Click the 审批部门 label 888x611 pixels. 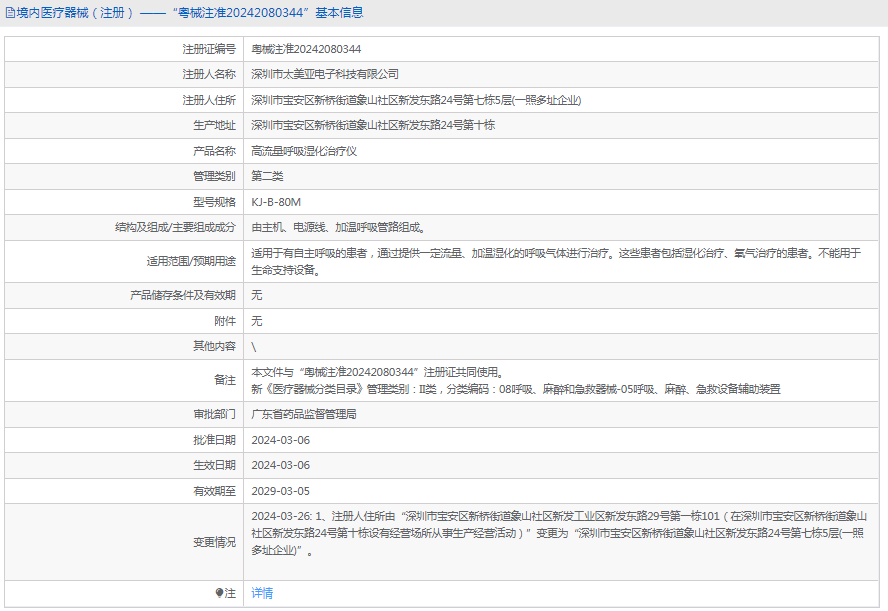214,415
